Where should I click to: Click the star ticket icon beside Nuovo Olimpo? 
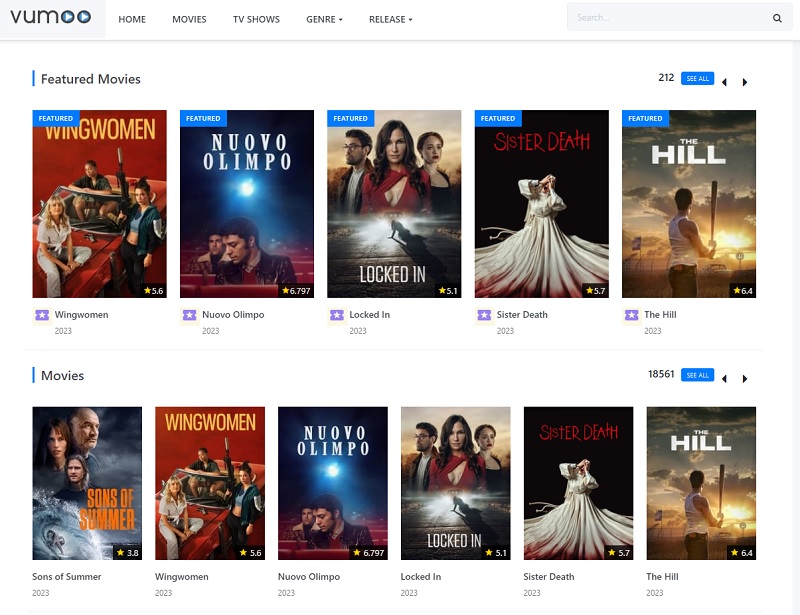coord(189,315)
